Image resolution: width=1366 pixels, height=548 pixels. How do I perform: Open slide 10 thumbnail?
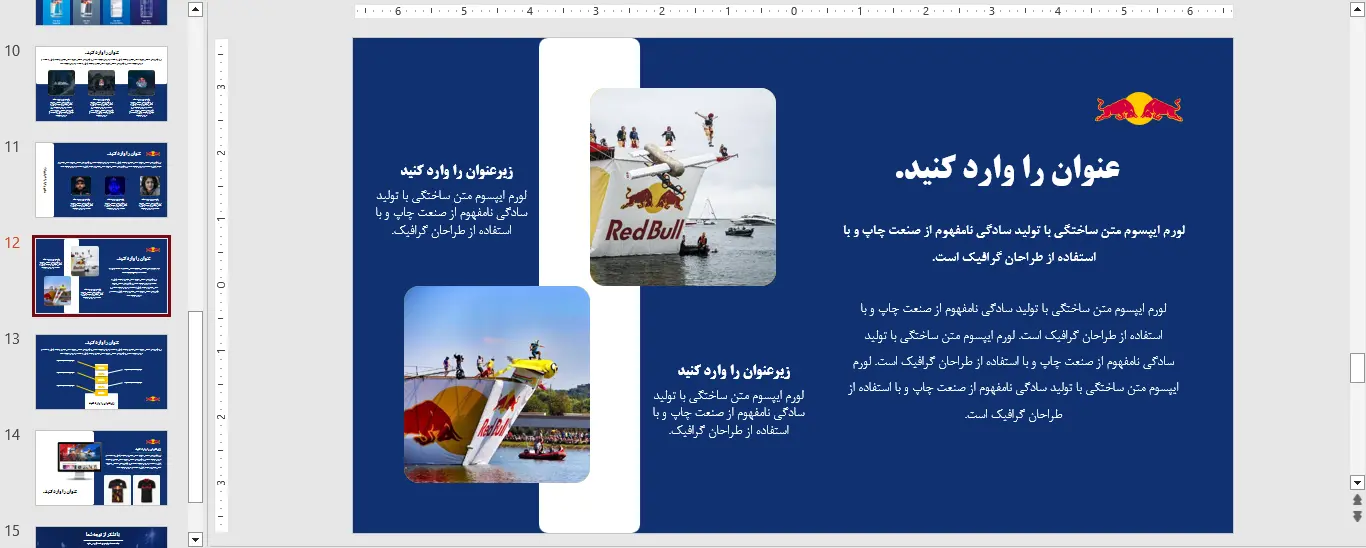101,83
